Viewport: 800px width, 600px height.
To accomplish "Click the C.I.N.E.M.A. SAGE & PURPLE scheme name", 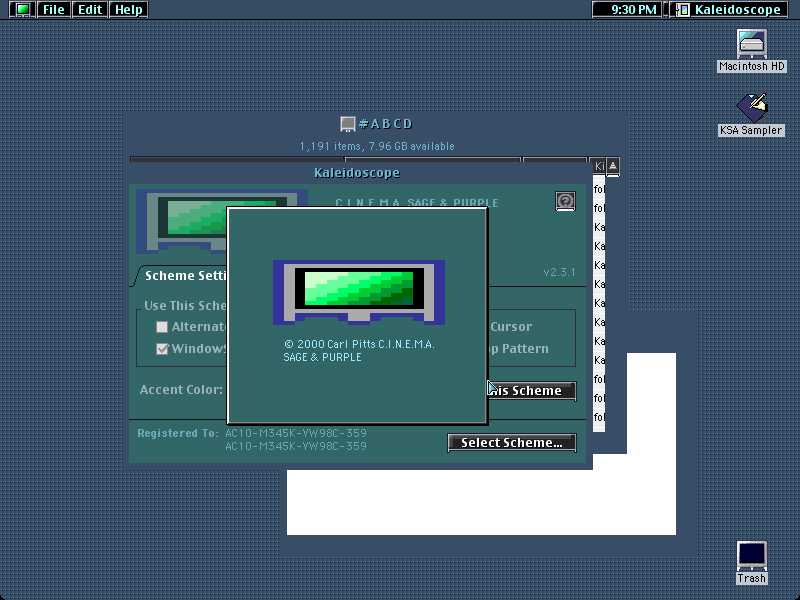I will coord(417,203).
